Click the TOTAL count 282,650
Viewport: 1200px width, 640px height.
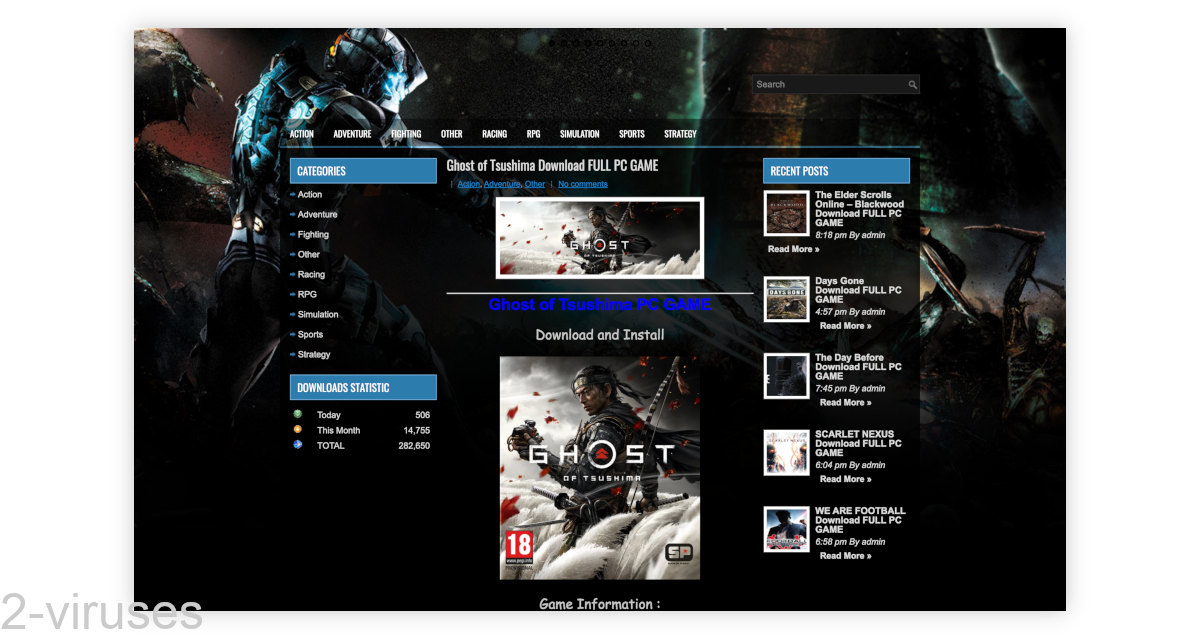point(414,446)
